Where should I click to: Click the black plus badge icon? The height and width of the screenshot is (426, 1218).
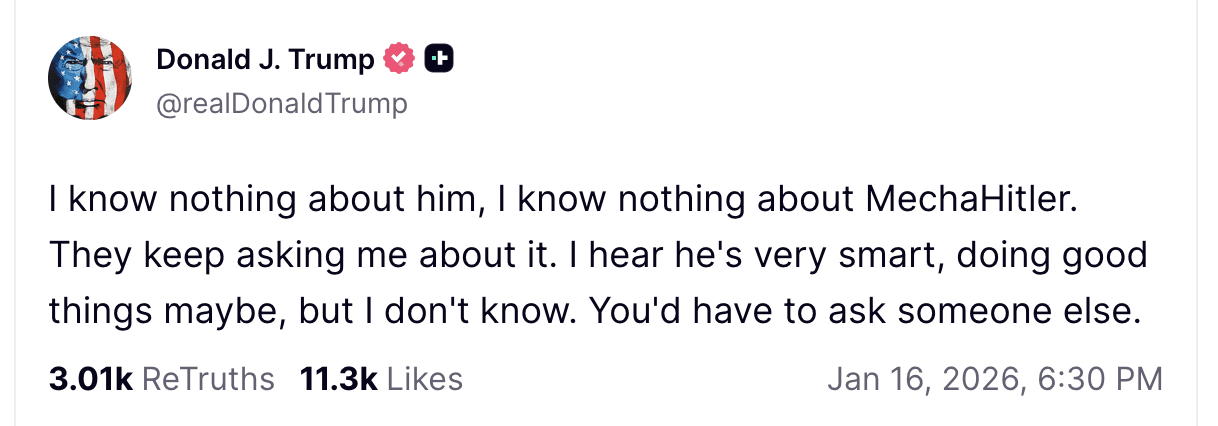point(439,60)
